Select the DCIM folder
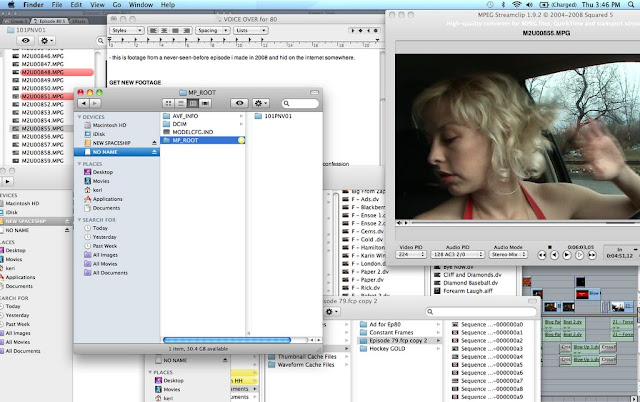The image size is (640, 402). [x=203, y=124]
